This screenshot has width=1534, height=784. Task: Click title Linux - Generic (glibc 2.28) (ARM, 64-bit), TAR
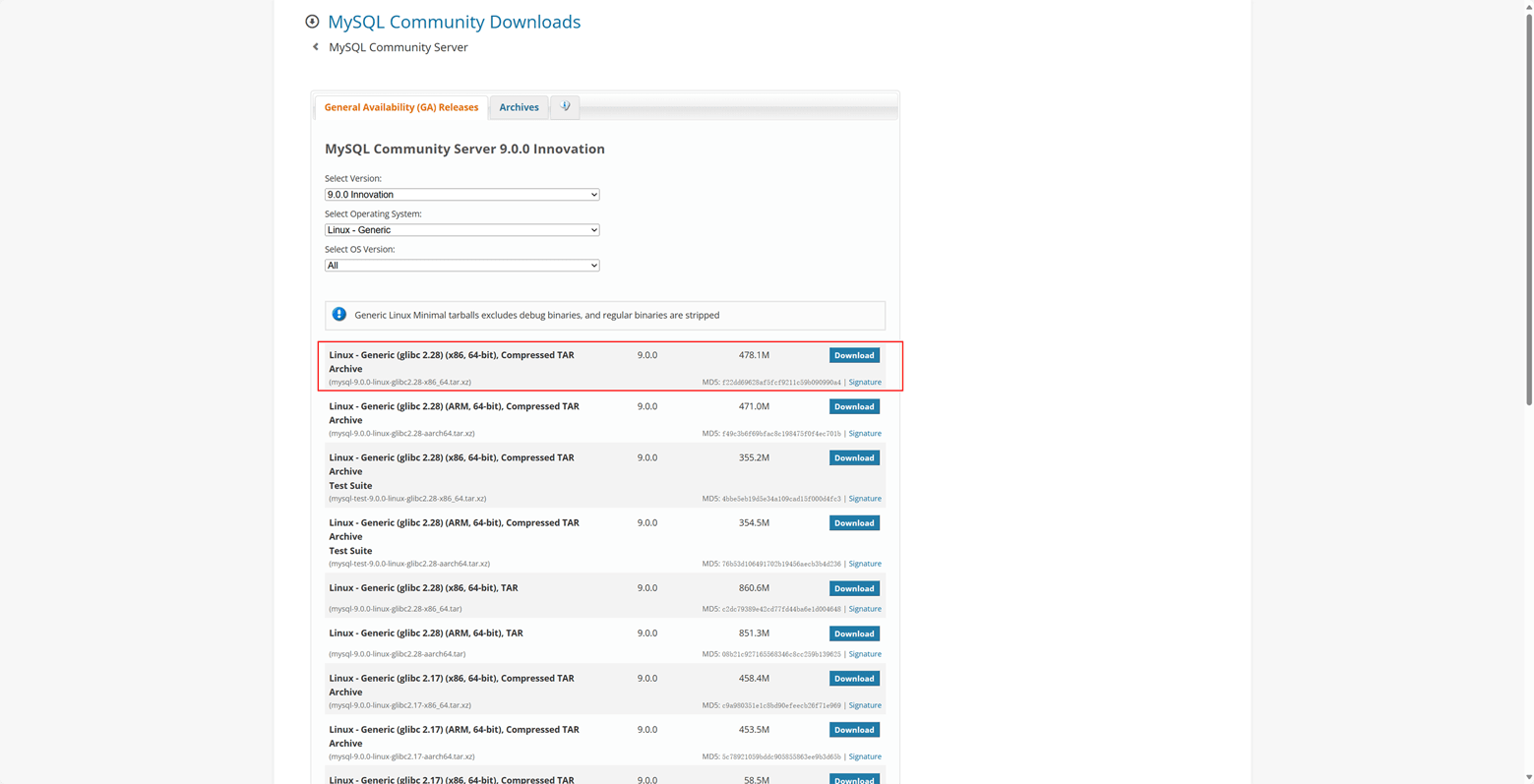426,633
